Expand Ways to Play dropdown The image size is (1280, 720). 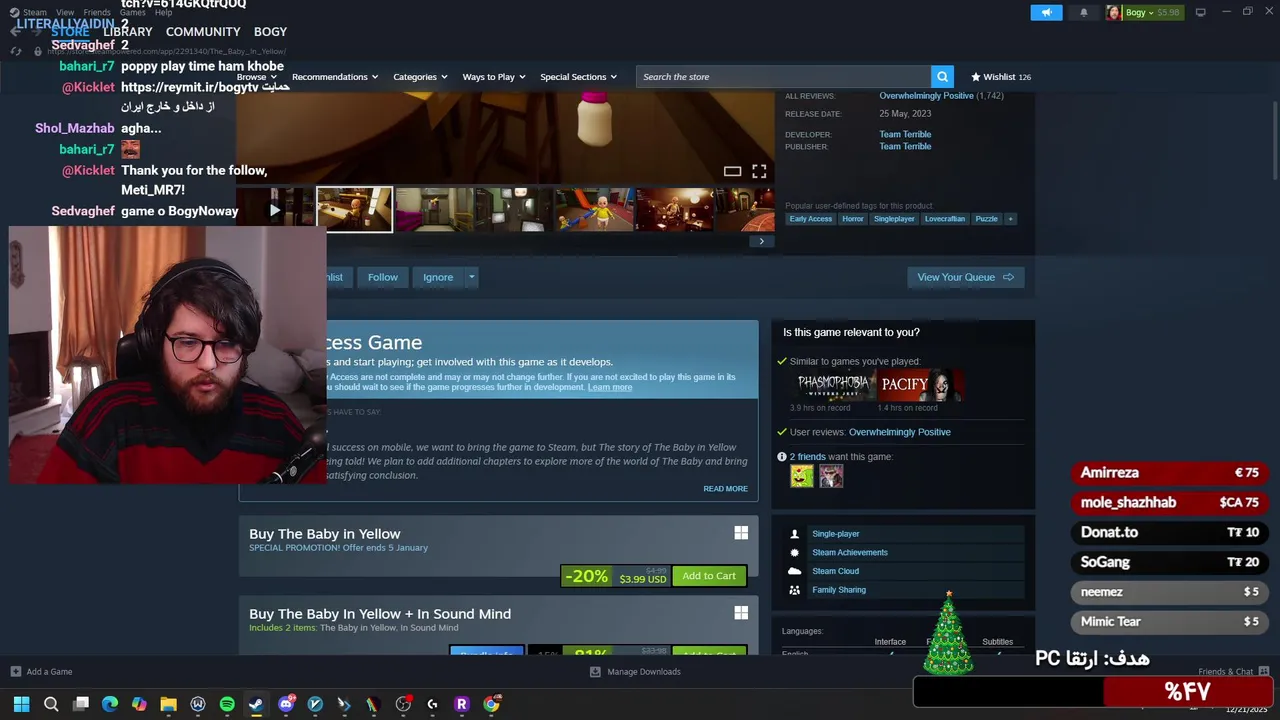(493, 77)
